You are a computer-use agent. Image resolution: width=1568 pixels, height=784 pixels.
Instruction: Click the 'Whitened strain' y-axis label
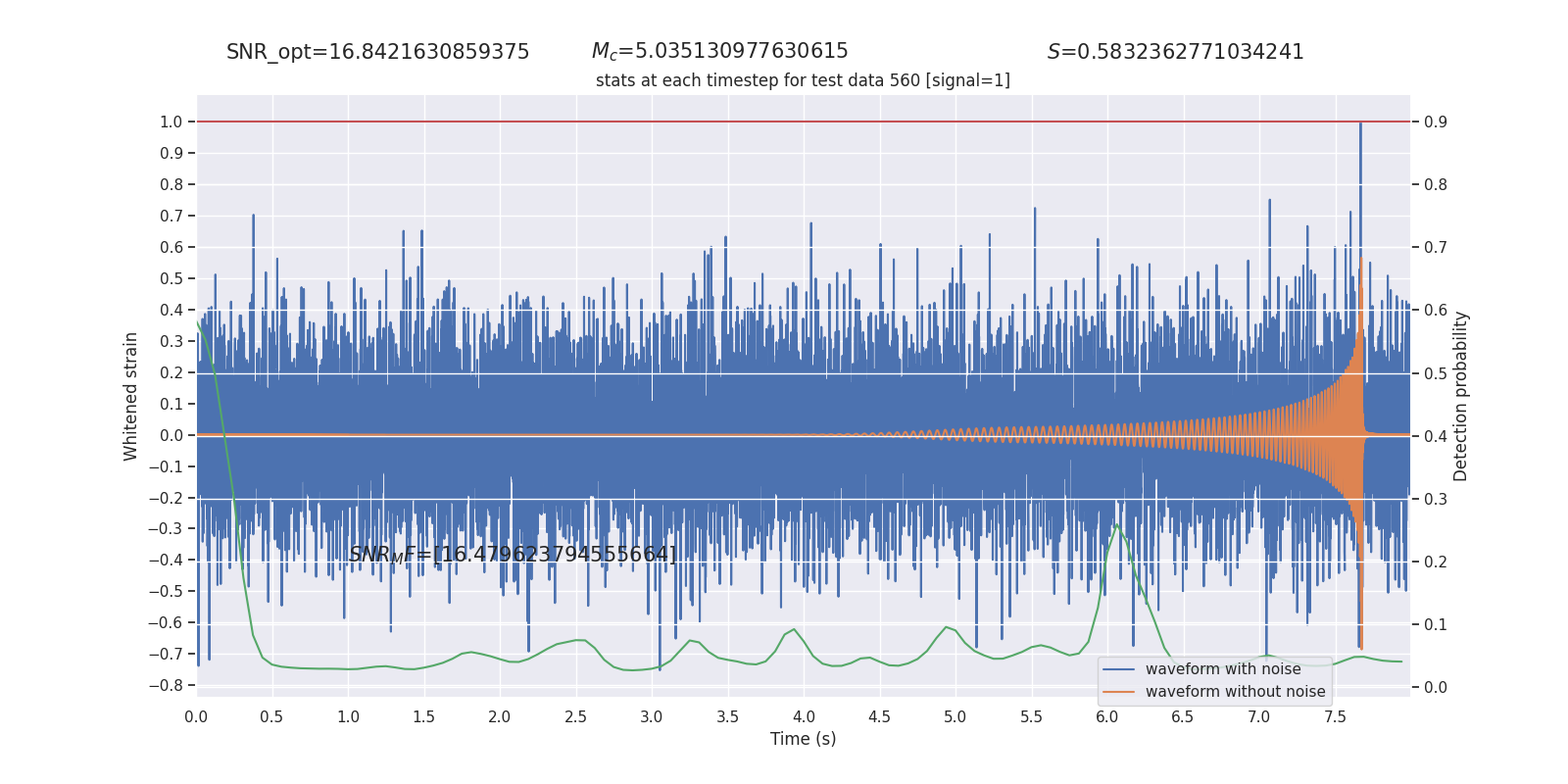(130, 396)
